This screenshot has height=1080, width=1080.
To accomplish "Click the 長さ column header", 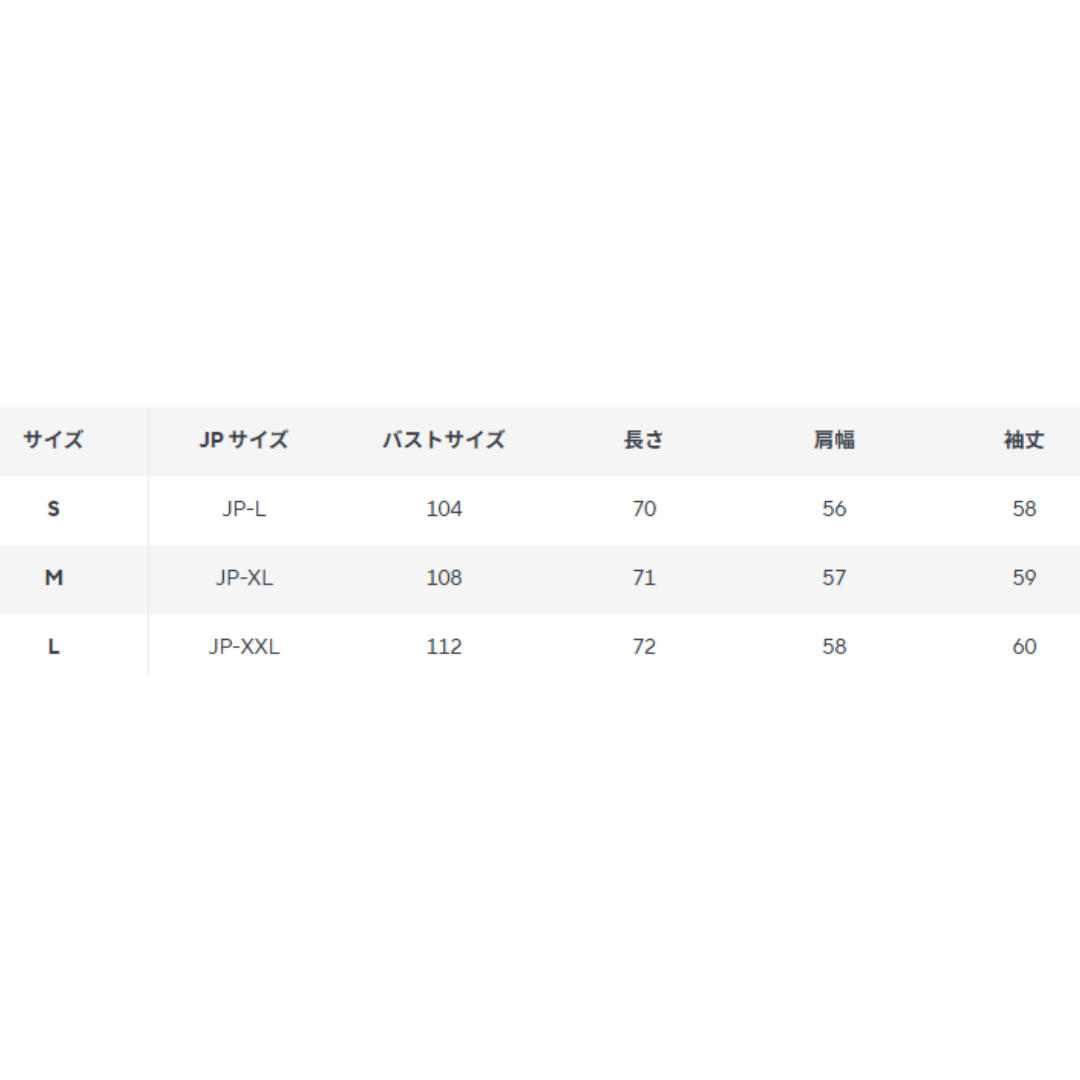I will pos(643,439).
